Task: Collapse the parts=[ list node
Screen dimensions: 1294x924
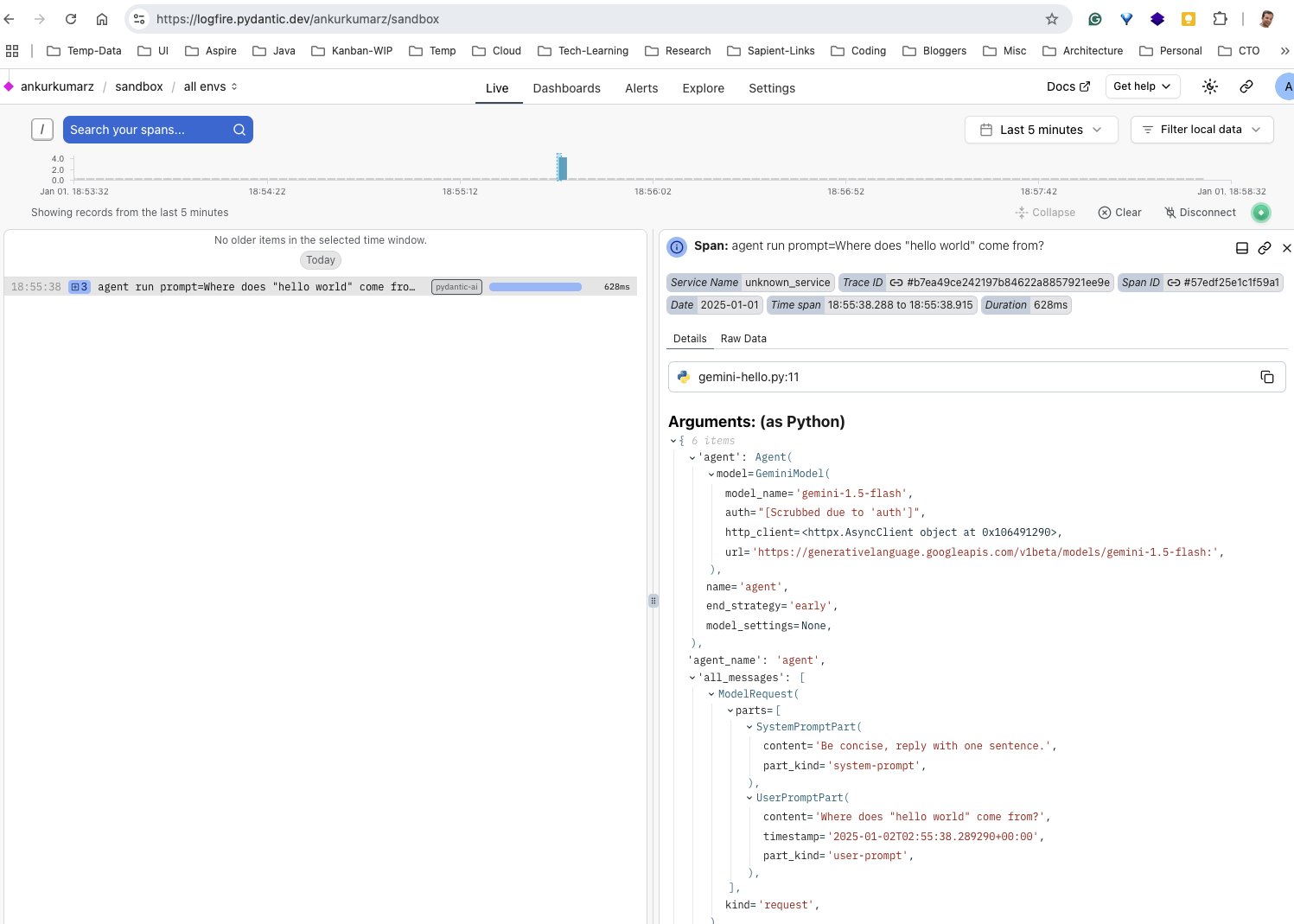Action: 730,711
